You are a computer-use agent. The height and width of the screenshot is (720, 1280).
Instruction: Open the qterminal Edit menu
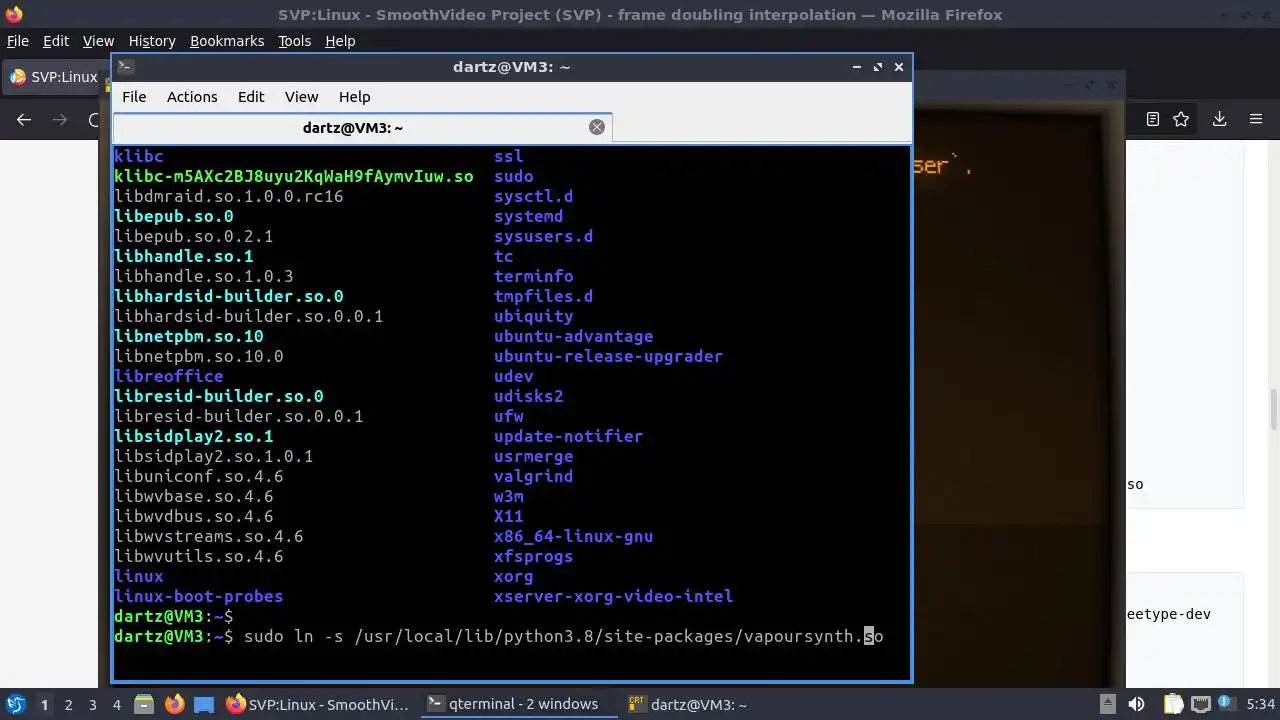point(251,97)
